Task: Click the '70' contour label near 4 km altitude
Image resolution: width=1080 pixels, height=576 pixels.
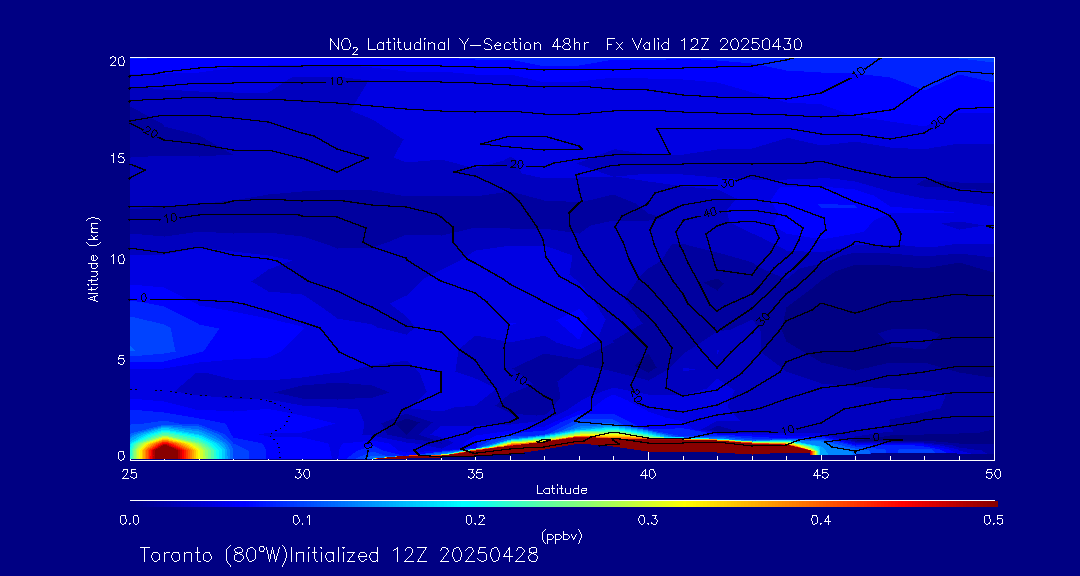Action: click(x=521, y=380)
